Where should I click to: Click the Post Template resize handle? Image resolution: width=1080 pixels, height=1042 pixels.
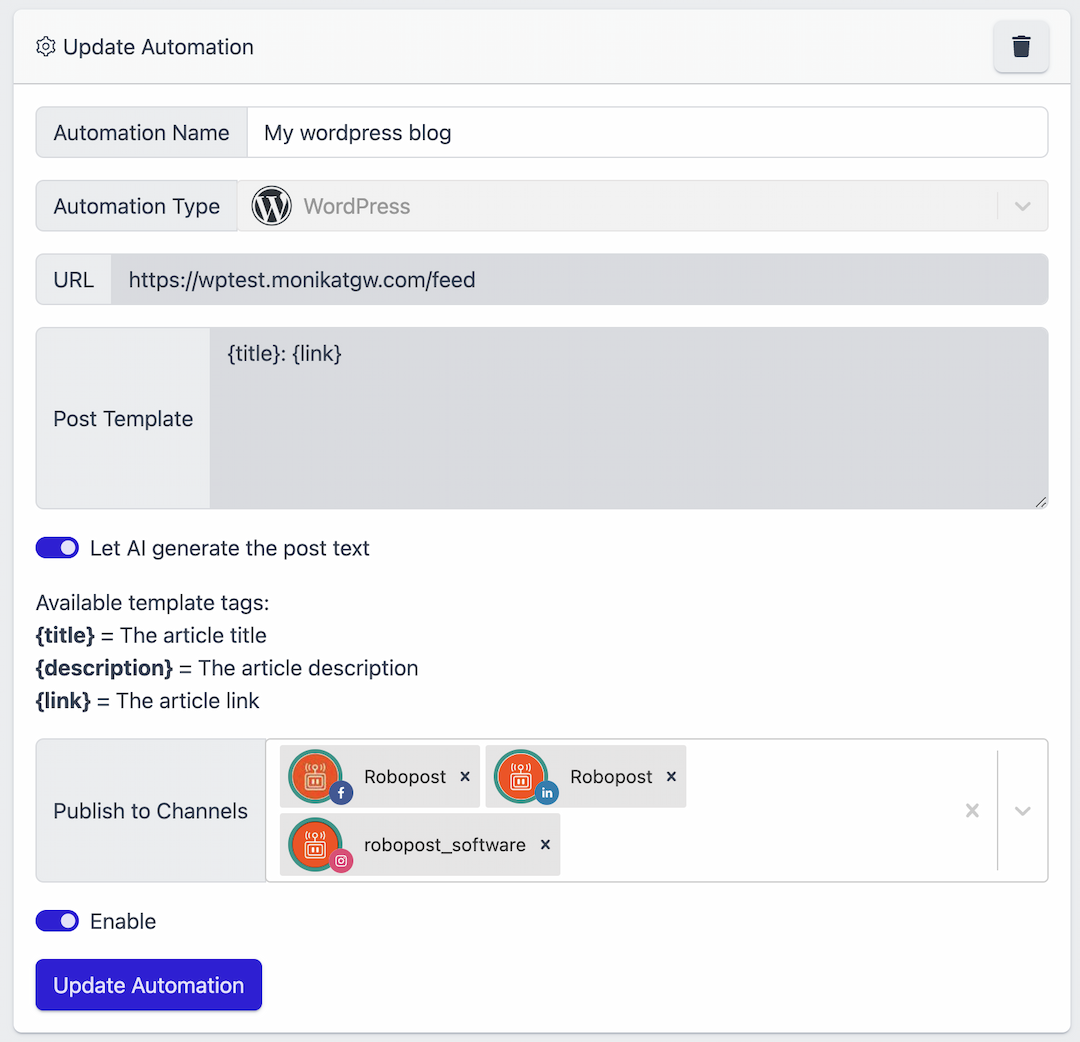pos(1041,502)
